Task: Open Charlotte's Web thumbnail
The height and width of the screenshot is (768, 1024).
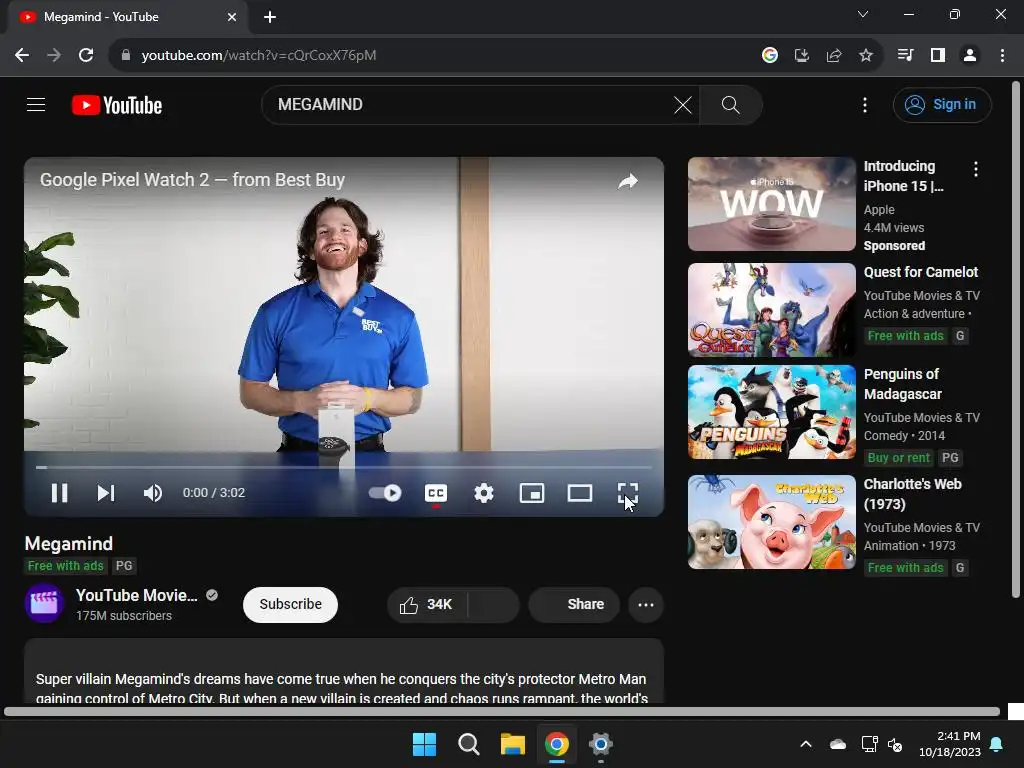Action: 771,522
